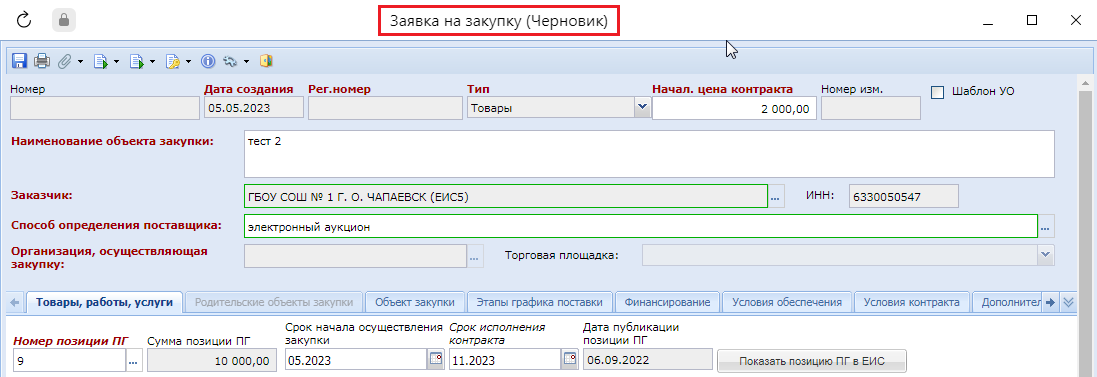Click the ИНН field 6330050547
The image size is (1097, 377).
(x=903, y=197)
